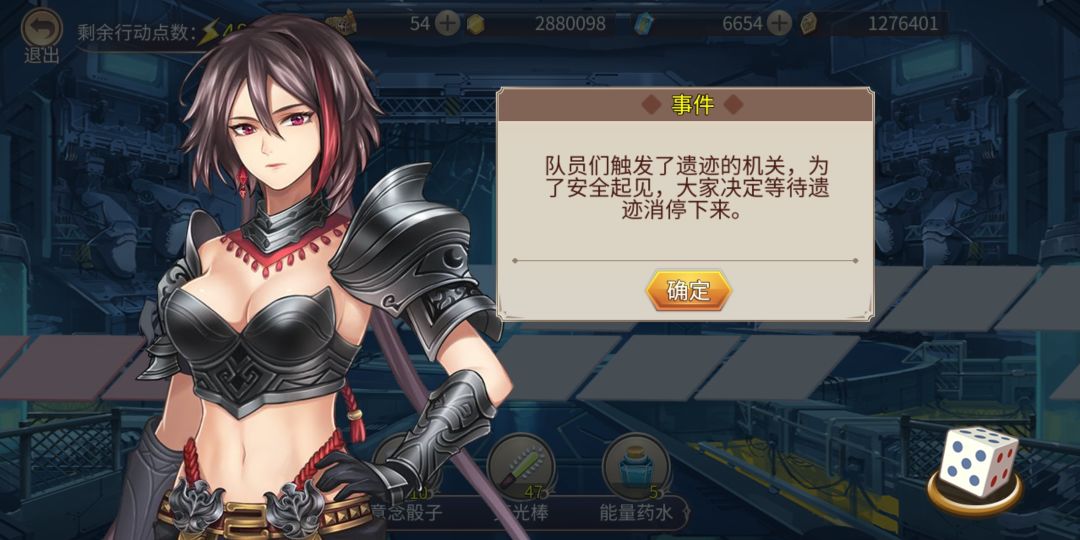1080x540 pixels.
Task: Choose the 意念骰子 item label
Action: click(405, 512)
